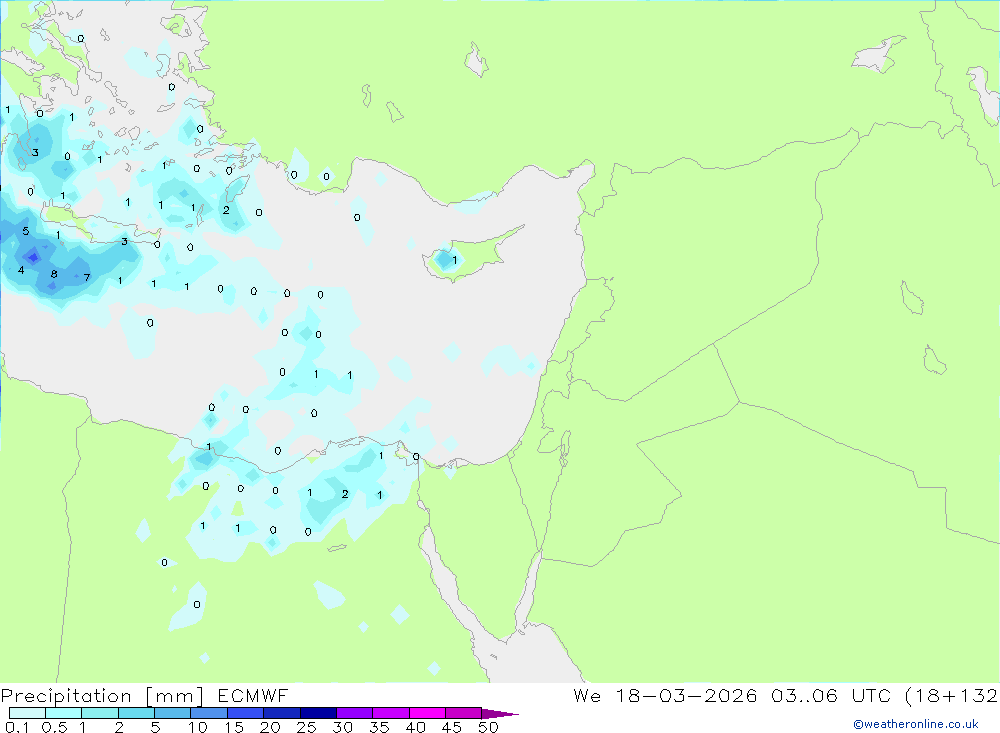Viewport: 1000px width, 733px height.
Task: Click the 10–15 mm blue legend swatch
Action: coord(209,713)
